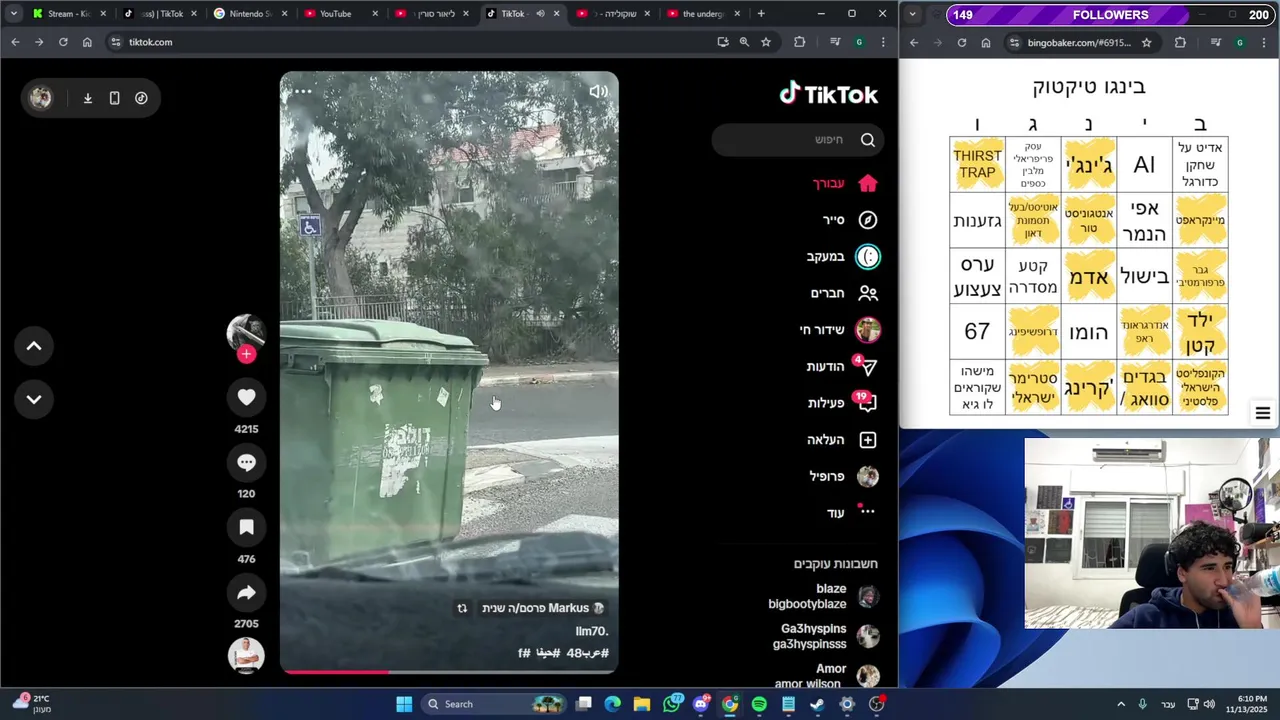Open followed account Amor
Viewport: 1280px width, 720px height.
[x=827, y=676]
